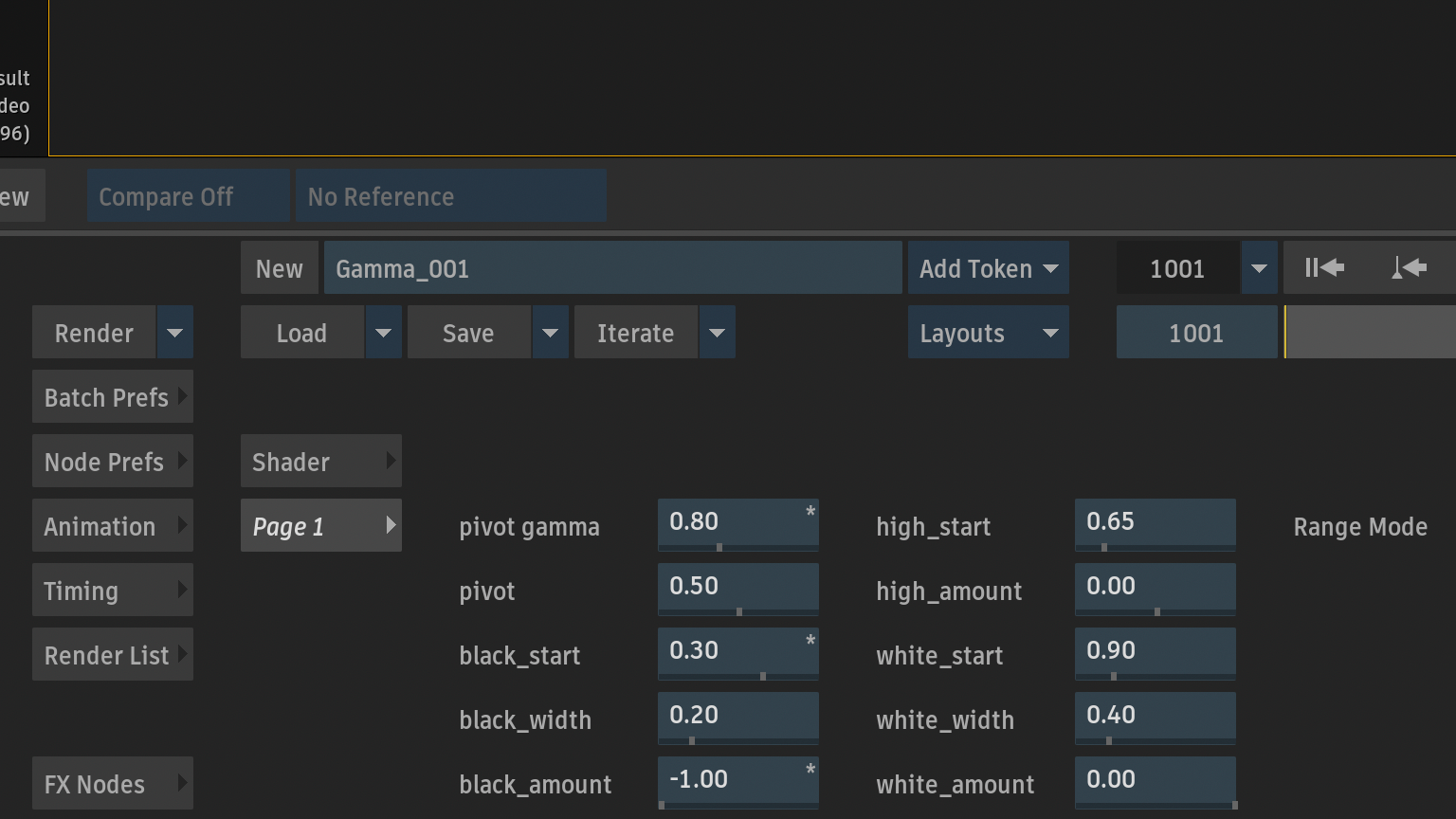This screenshot has height=819, width=1456.
Task: Go to previous keyframe icon
Action: click(1410, 268)
